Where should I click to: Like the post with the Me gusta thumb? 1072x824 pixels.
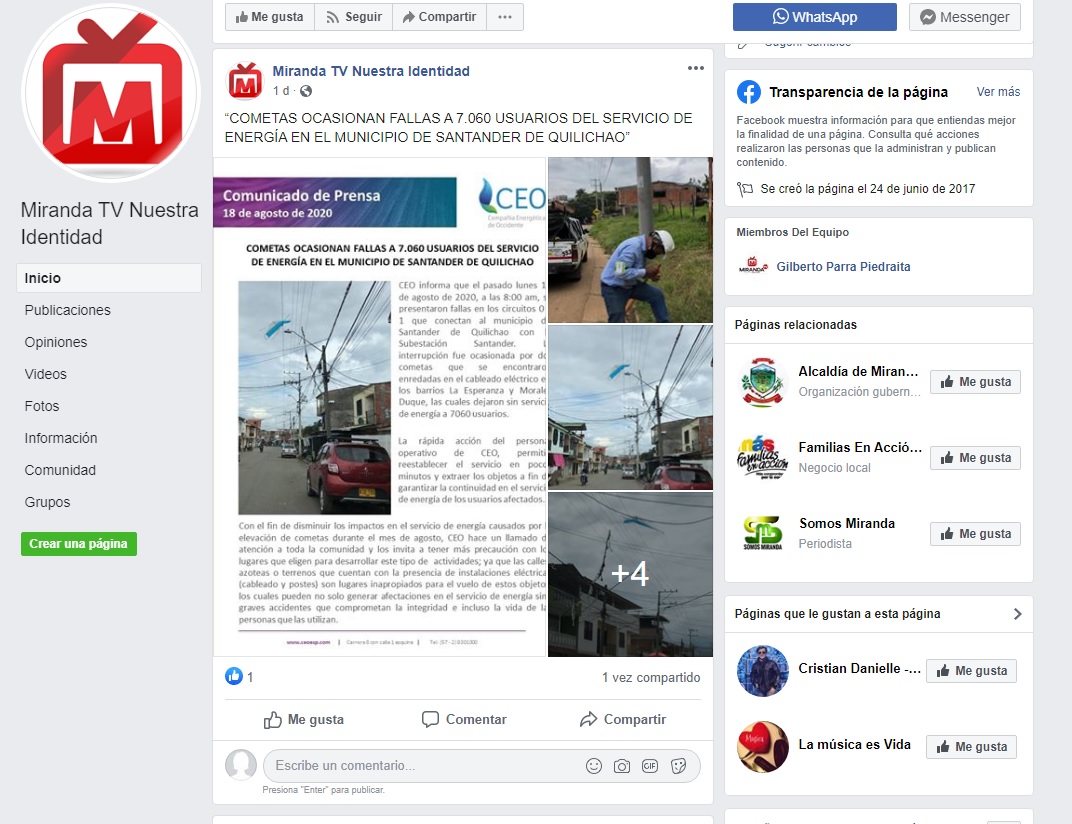(x=304, y=719)
